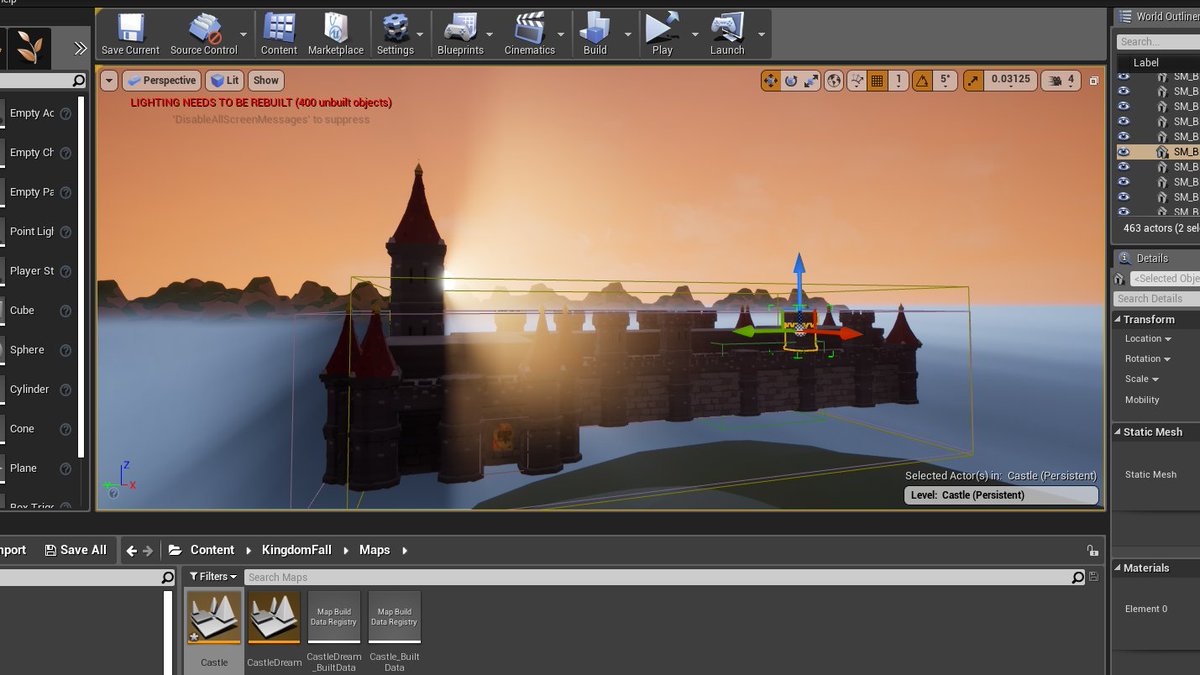The height and width of the screenshot is (675, 1200).
Task: Open the Filters dropdown
Action: point(213,577)
